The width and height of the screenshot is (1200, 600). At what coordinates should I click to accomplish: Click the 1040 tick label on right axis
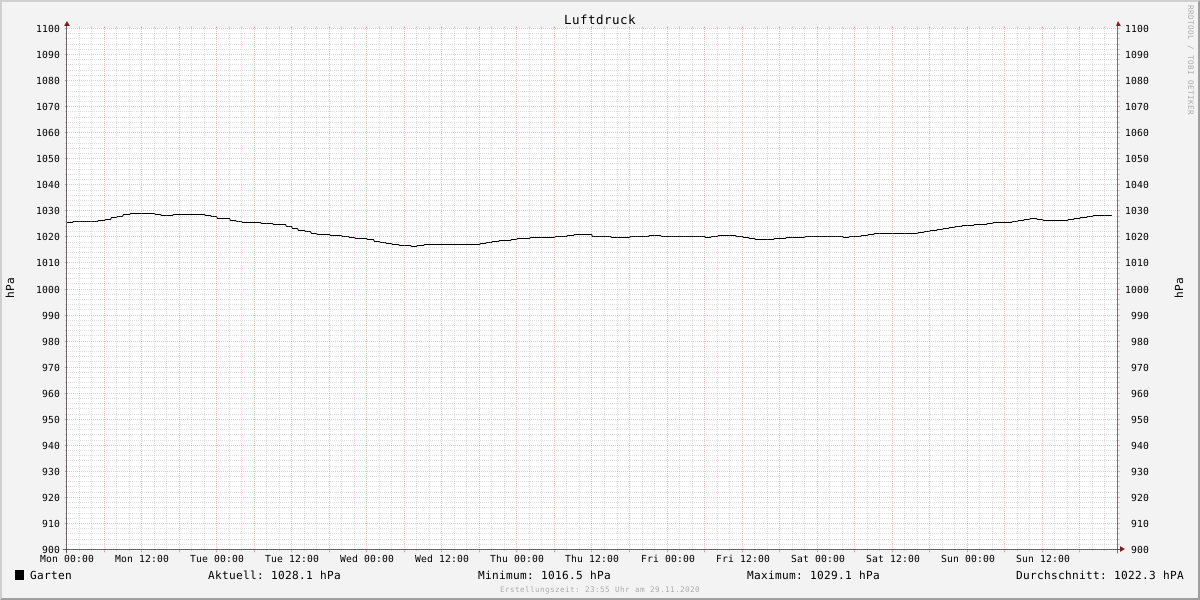(x=1137, y=185)
